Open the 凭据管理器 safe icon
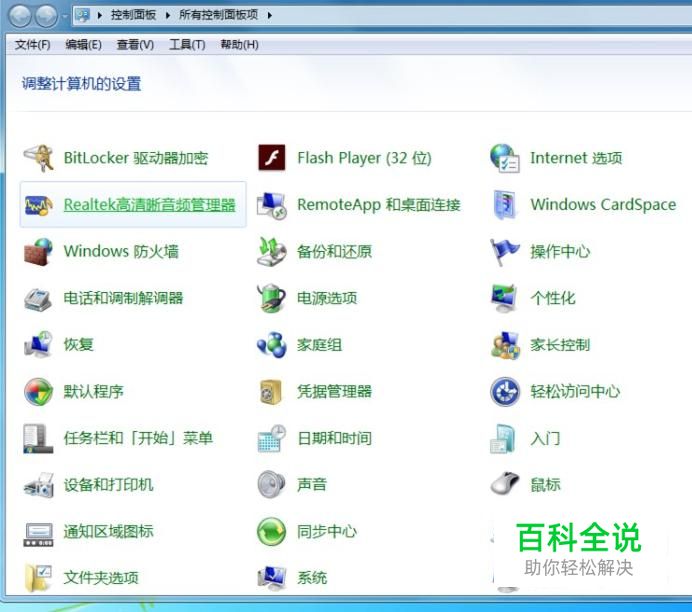 click(271, 391)
